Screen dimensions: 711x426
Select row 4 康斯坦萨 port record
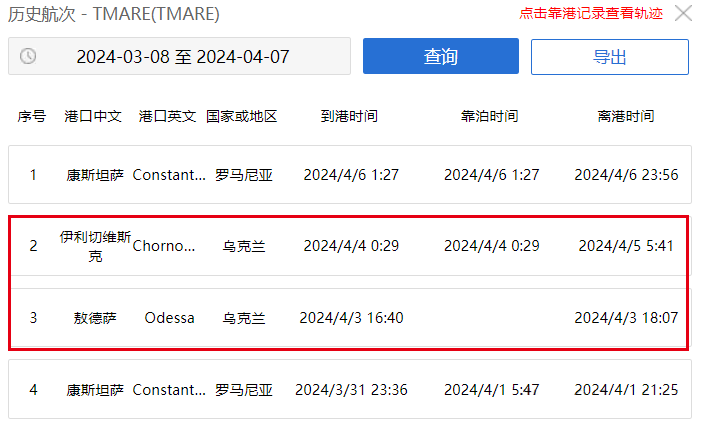(x=350, y=389)
